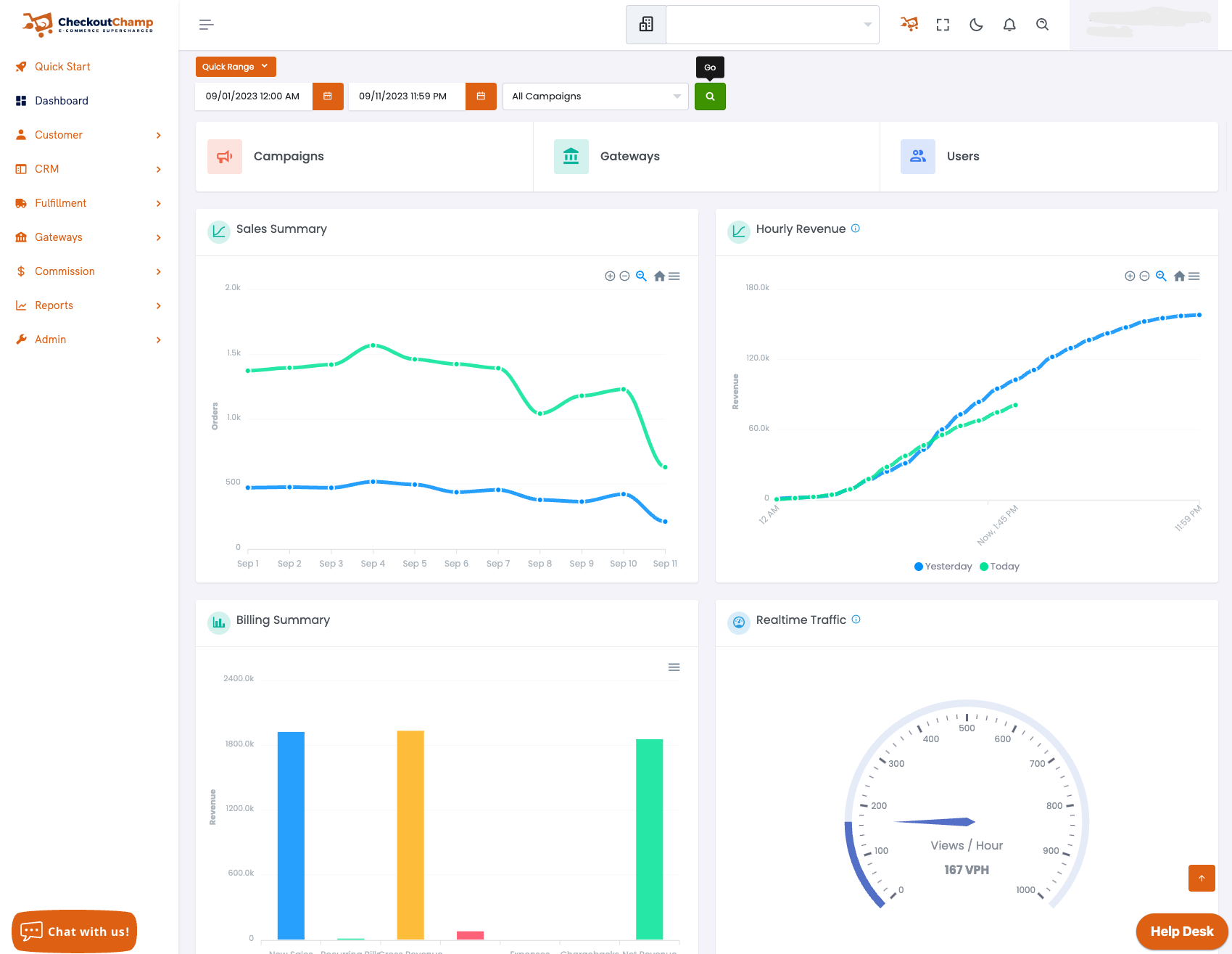Open the Gateways sidebar item
This screenshot has height=954, width=1232.
coord(58,237)
